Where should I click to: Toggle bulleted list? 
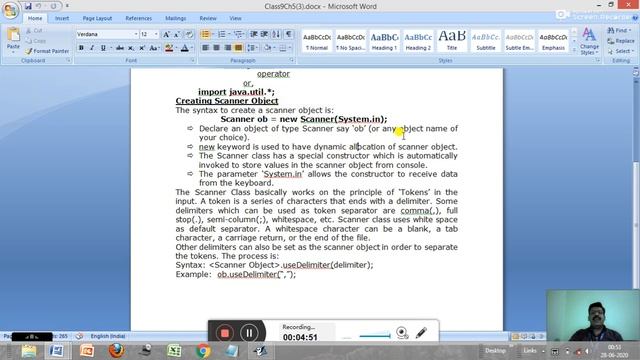(x=205, y=34)
